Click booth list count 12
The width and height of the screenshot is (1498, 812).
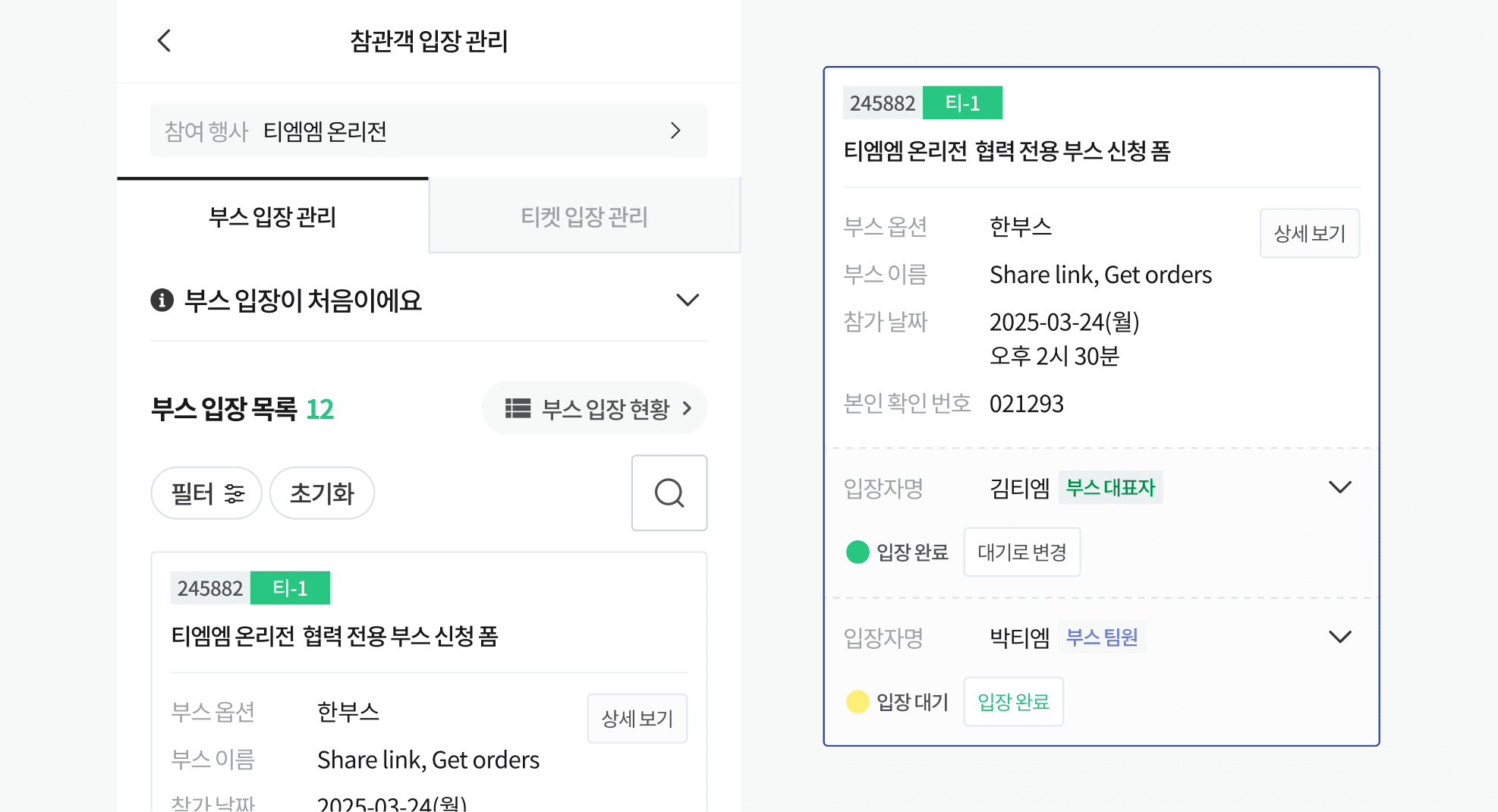coord(319,409)
